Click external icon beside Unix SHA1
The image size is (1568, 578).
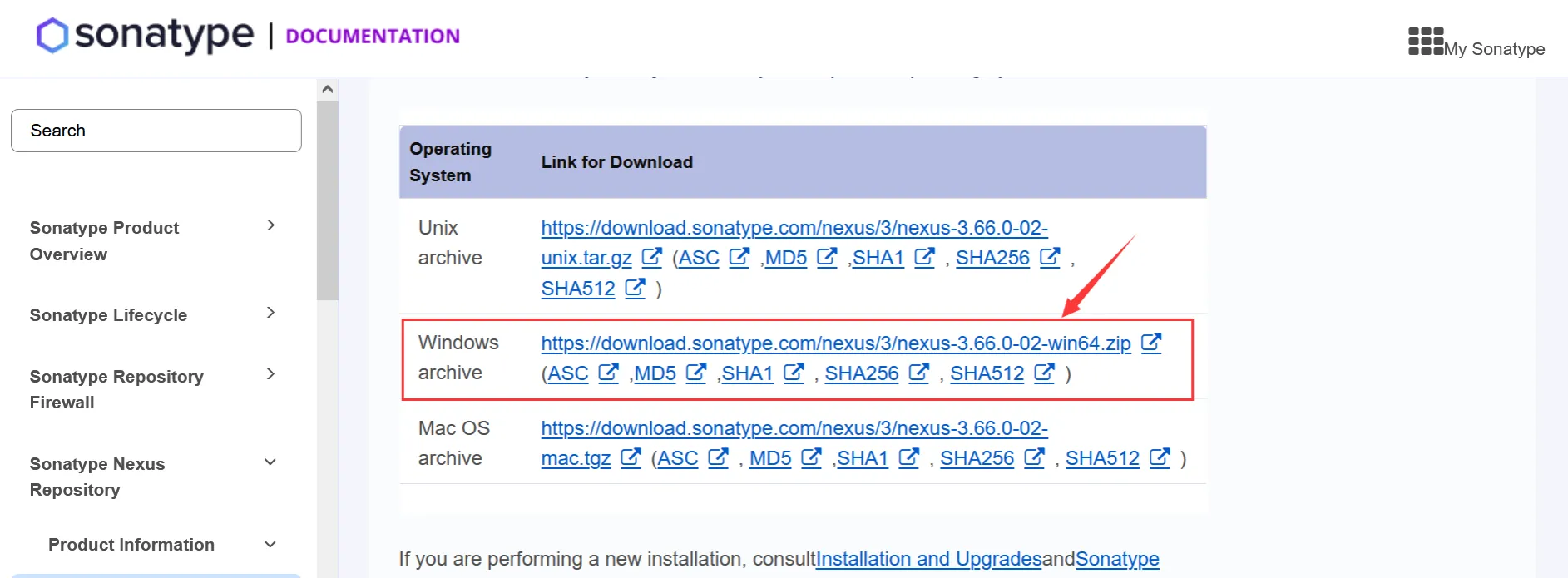click(x=924, y=258)
